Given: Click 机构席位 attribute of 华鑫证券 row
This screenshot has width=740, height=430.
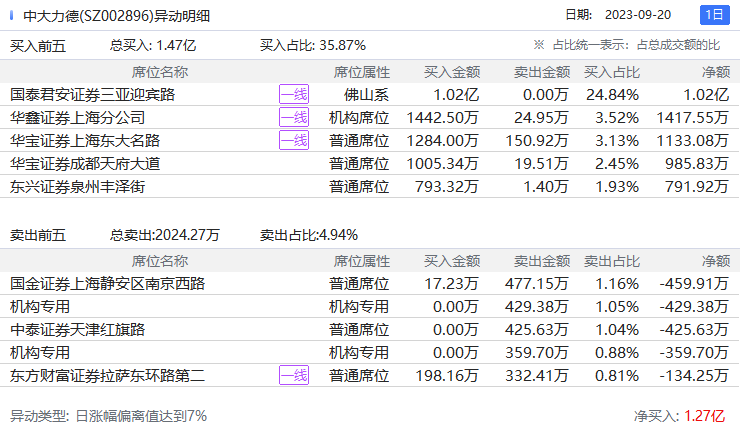Looking at the screenshot, I should coord(359,118).
